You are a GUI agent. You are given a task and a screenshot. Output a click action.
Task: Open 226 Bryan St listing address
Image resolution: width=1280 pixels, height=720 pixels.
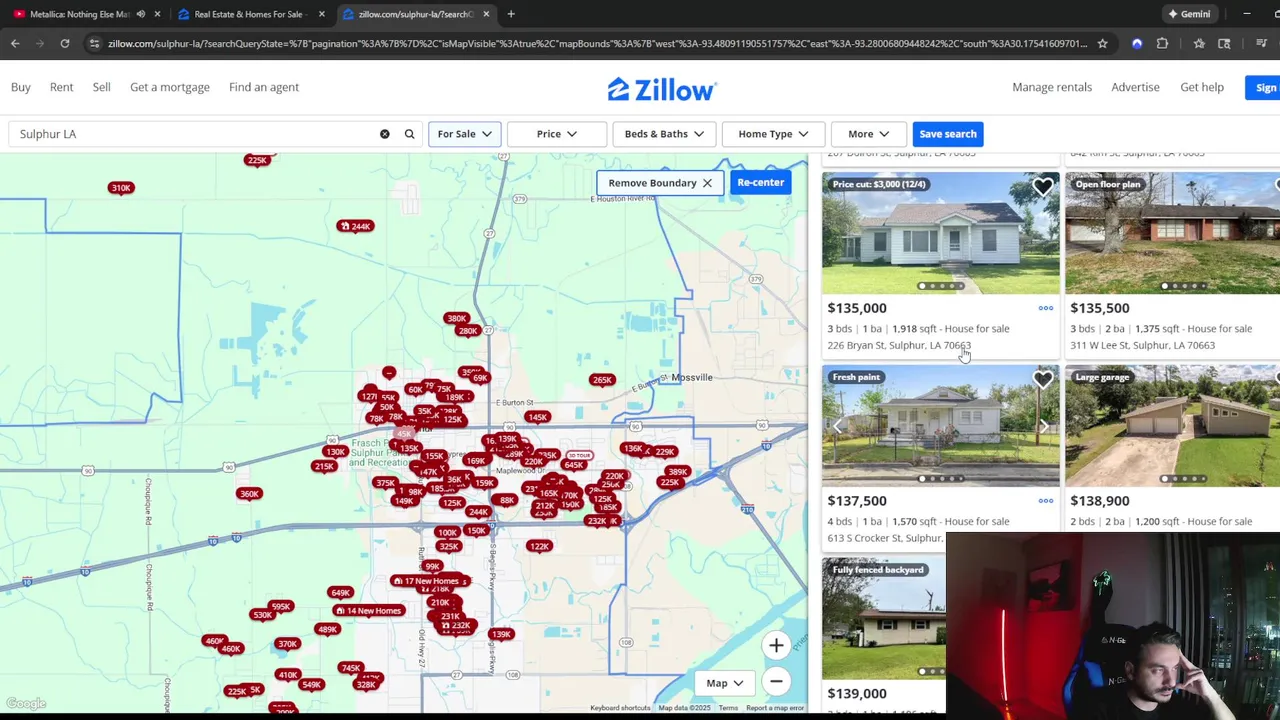899,345
